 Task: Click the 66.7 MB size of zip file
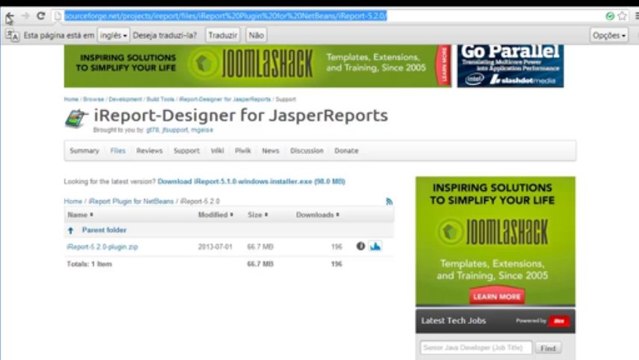click(x=260, y=247)
